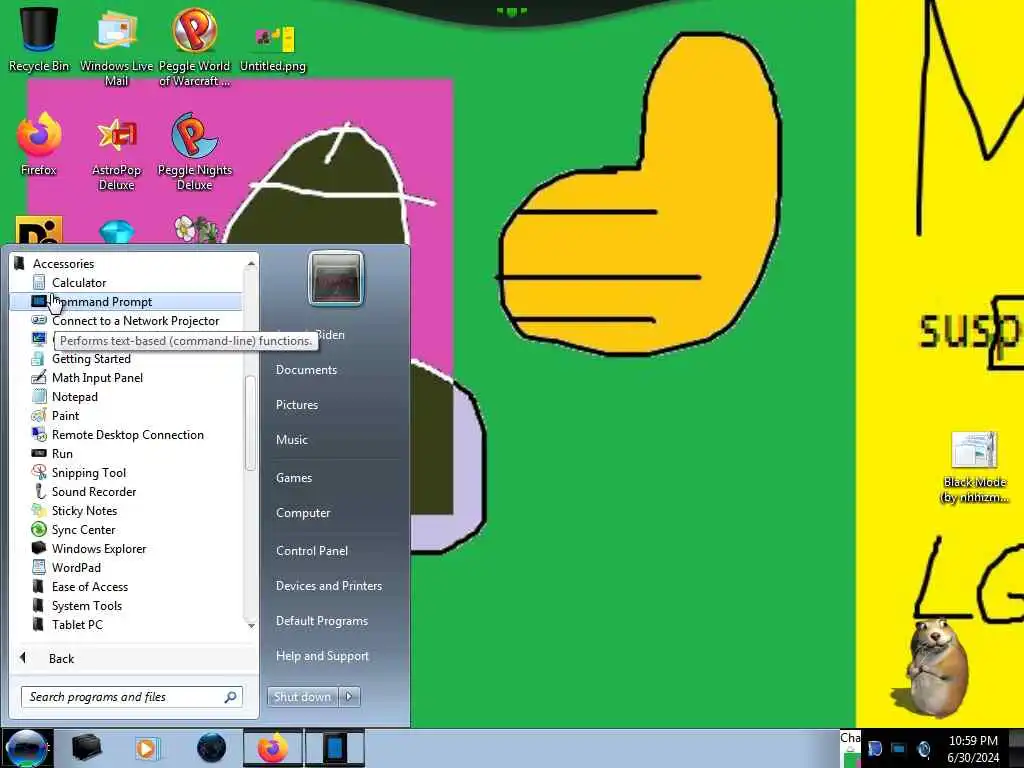
Task: Open the black folder taskbar icon
Action: pos(86,748)
